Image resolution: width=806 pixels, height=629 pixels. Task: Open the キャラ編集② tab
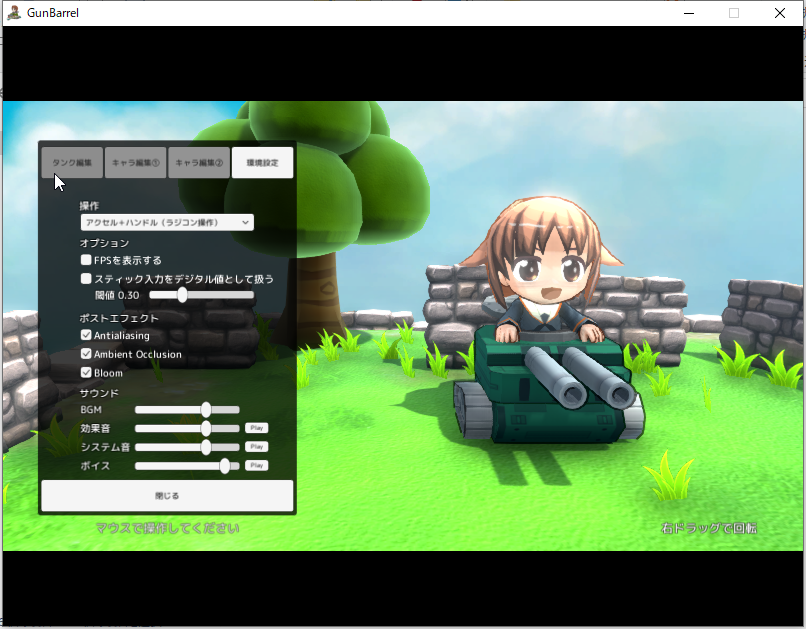tap(199, 162)
